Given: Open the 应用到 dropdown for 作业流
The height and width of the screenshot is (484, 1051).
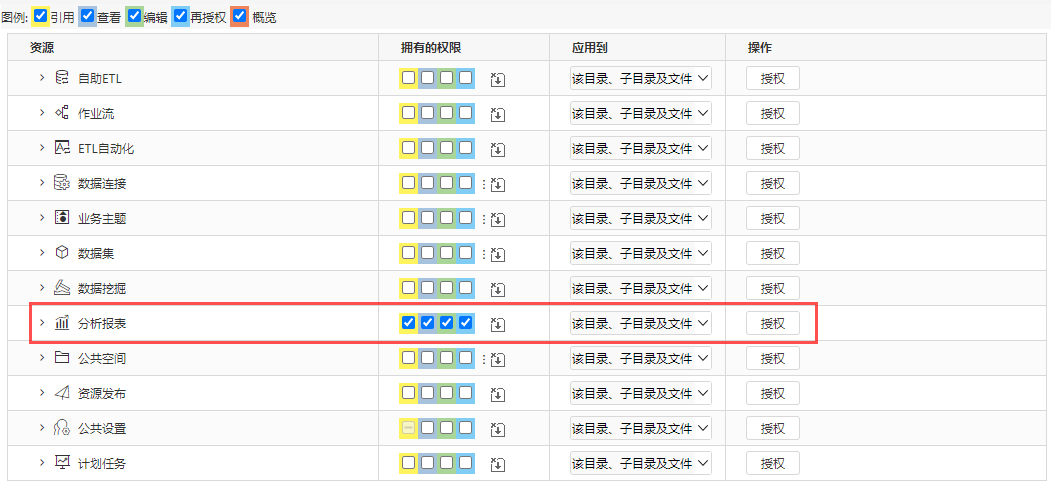Looking at the screenshot, I should (x=640, y=113).
